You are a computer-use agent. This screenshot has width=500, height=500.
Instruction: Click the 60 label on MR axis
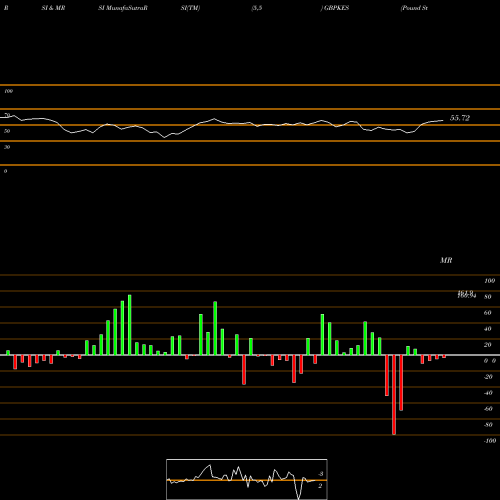(488, 313)
